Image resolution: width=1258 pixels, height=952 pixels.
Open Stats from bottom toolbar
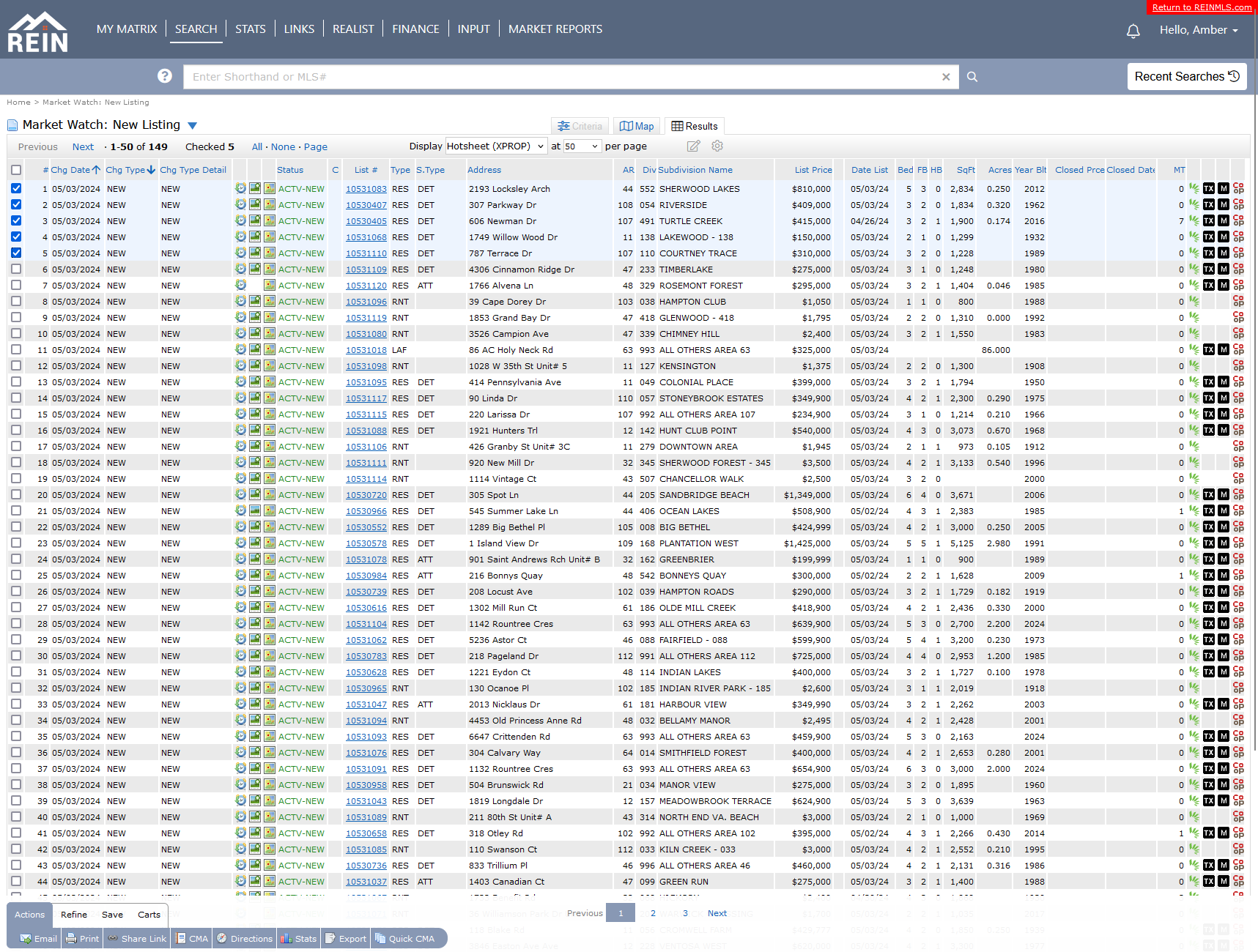299,938
